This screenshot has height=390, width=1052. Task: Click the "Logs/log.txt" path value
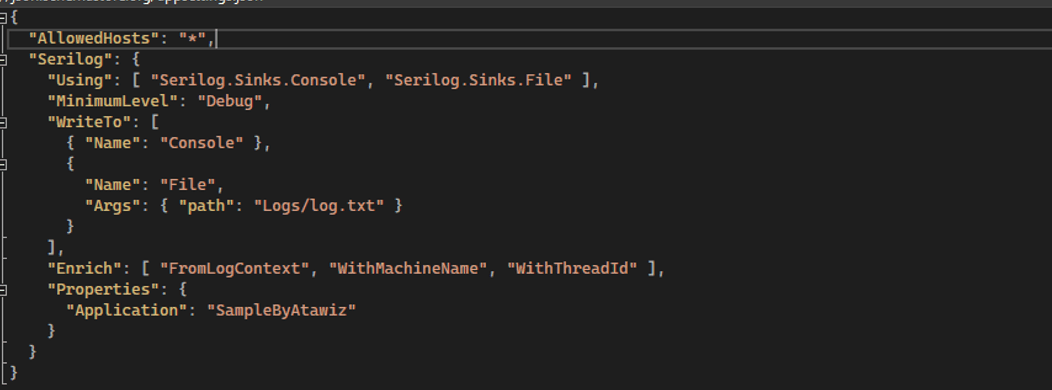319,205
